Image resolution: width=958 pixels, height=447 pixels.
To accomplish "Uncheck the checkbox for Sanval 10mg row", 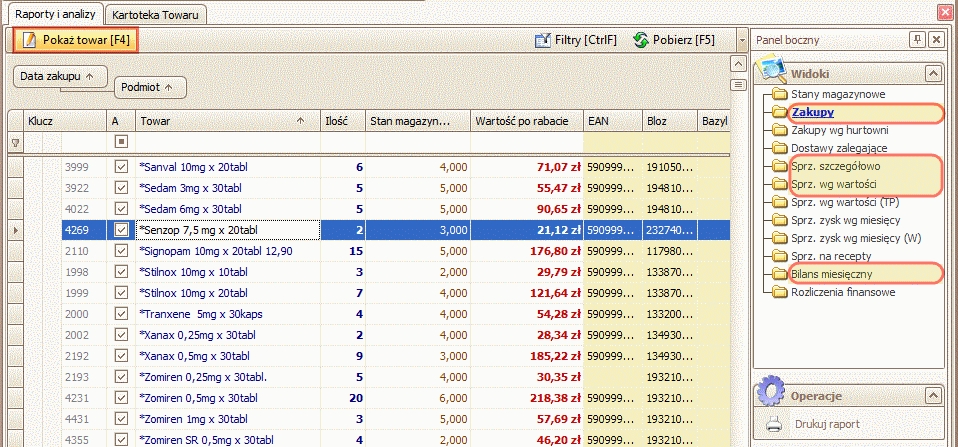I will (x=122, y=167).
